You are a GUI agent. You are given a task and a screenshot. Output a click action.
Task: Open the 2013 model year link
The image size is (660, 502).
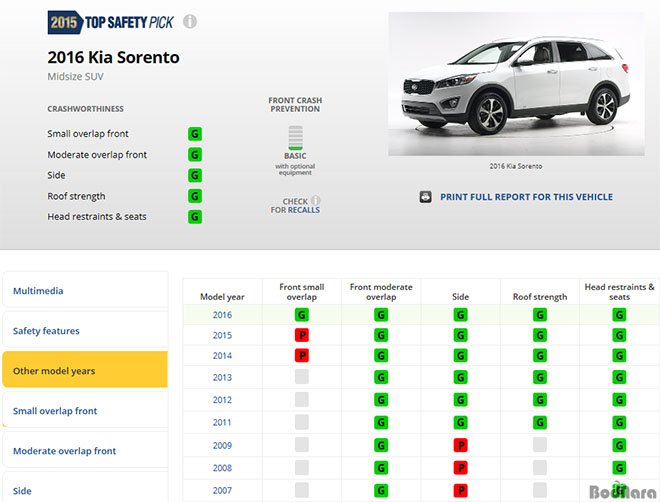click(x=222, y=377)
